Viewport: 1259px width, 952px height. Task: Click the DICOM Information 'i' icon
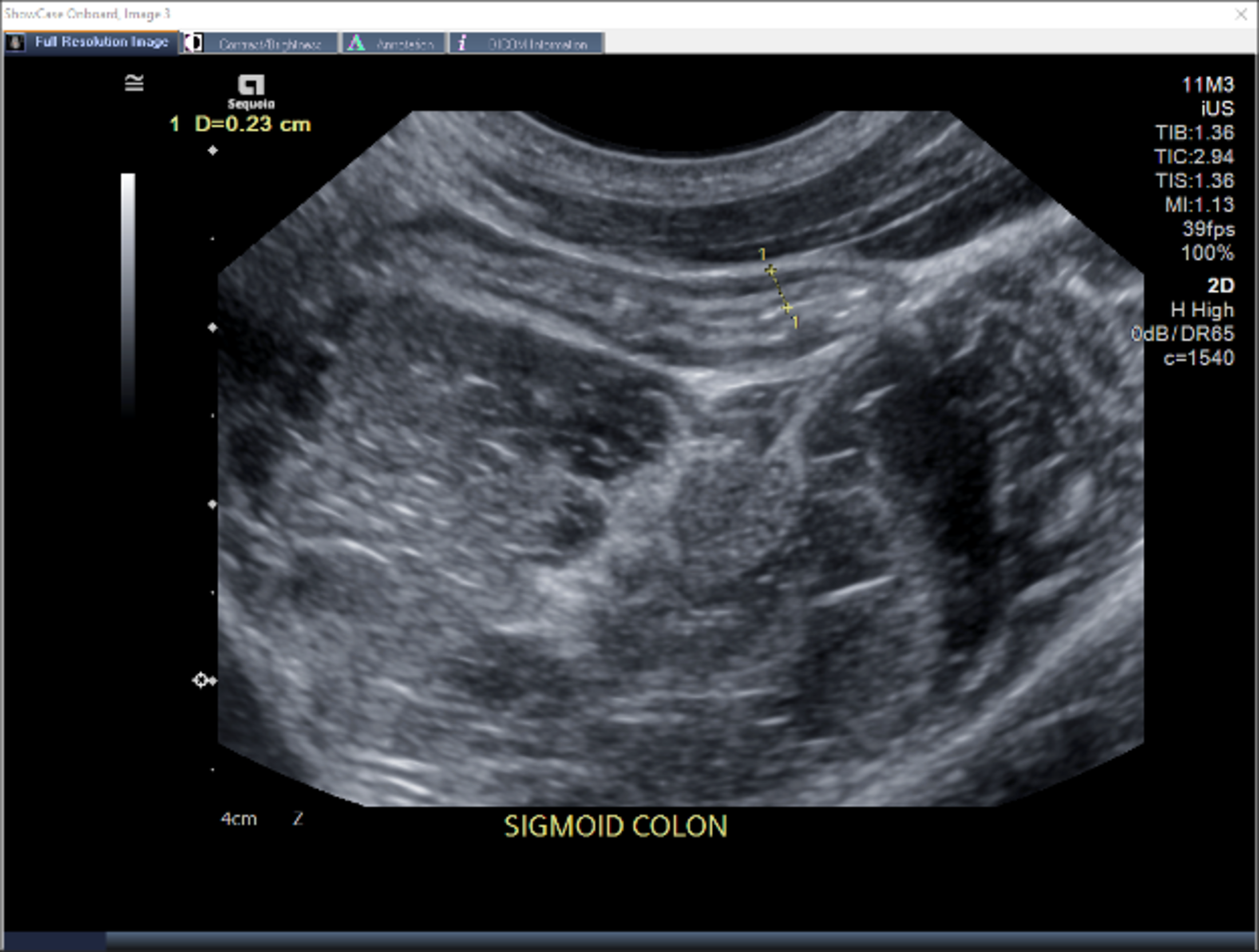[x=462, y=43]
